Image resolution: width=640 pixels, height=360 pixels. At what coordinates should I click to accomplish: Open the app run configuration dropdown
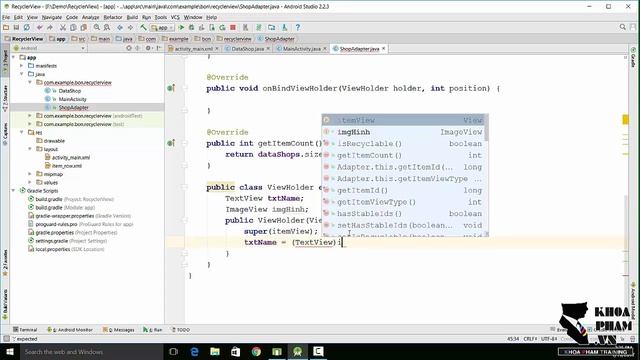coord(162,27)
